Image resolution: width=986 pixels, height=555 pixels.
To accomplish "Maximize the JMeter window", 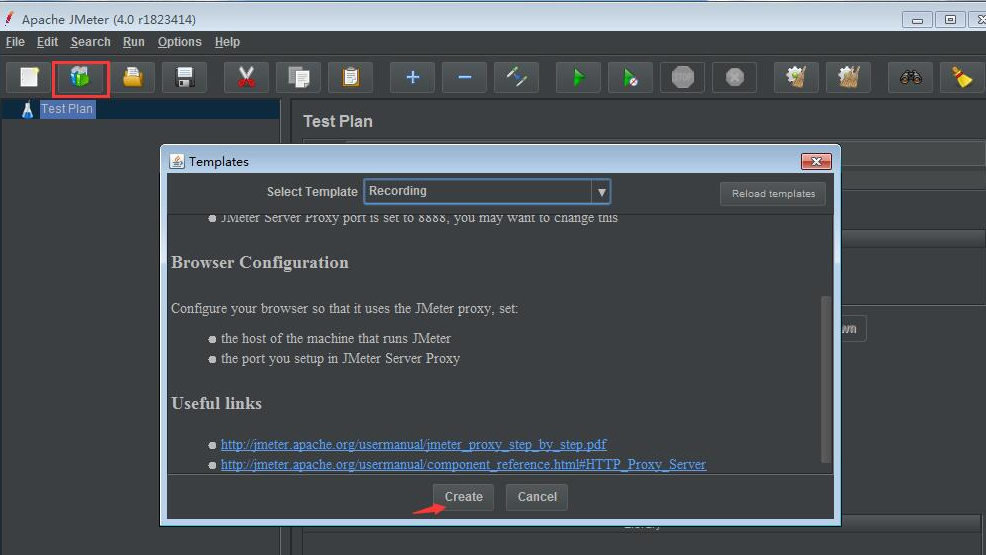I will 950,20.
